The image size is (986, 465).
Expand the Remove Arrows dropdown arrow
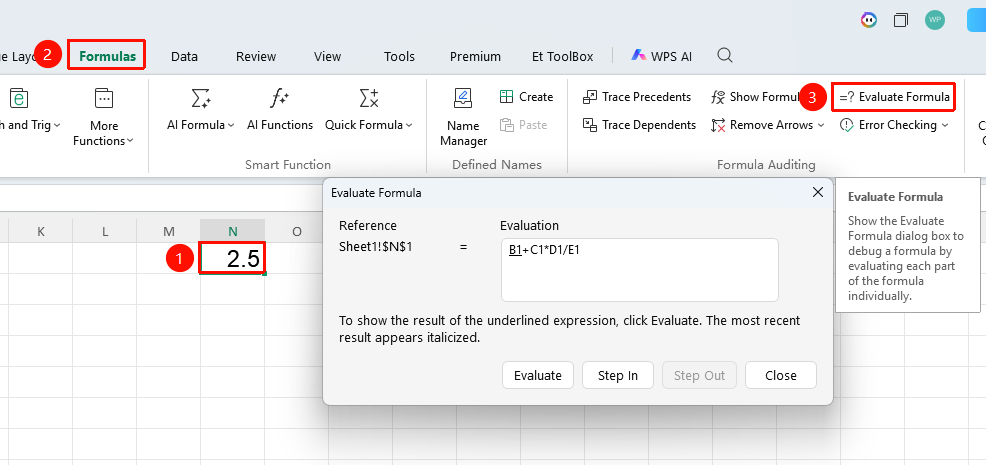(x=821, y=125)
